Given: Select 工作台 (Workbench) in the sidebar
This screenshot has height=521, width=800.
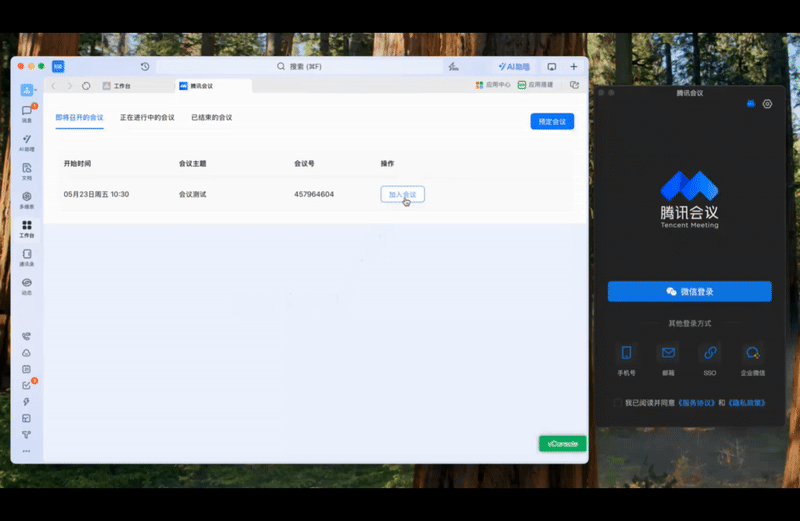Looking at the screenshot, I should point(27,229).
